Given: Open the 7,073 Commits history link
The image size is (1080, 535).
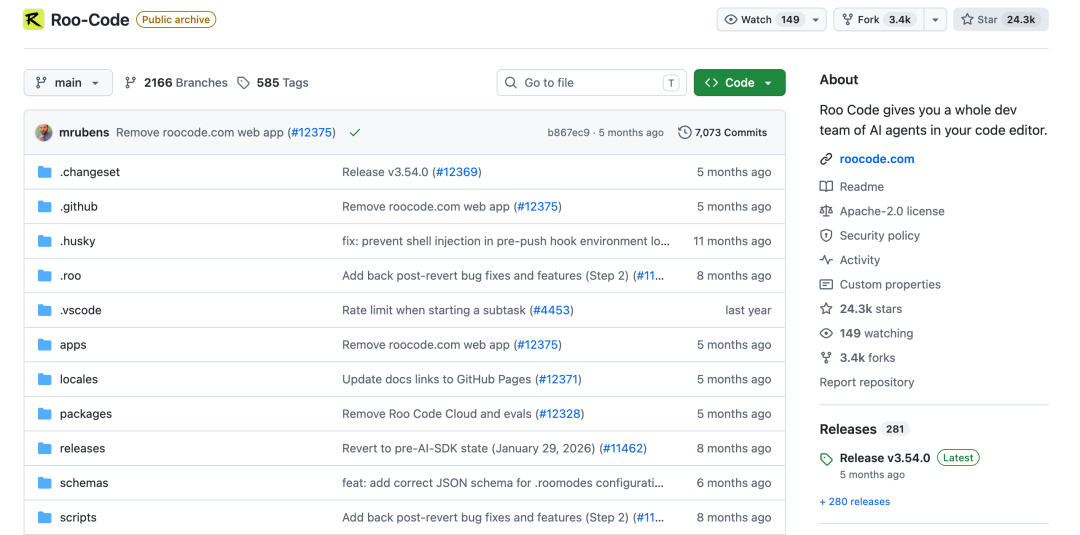Looking at the screenshot, I should point(723,132).
